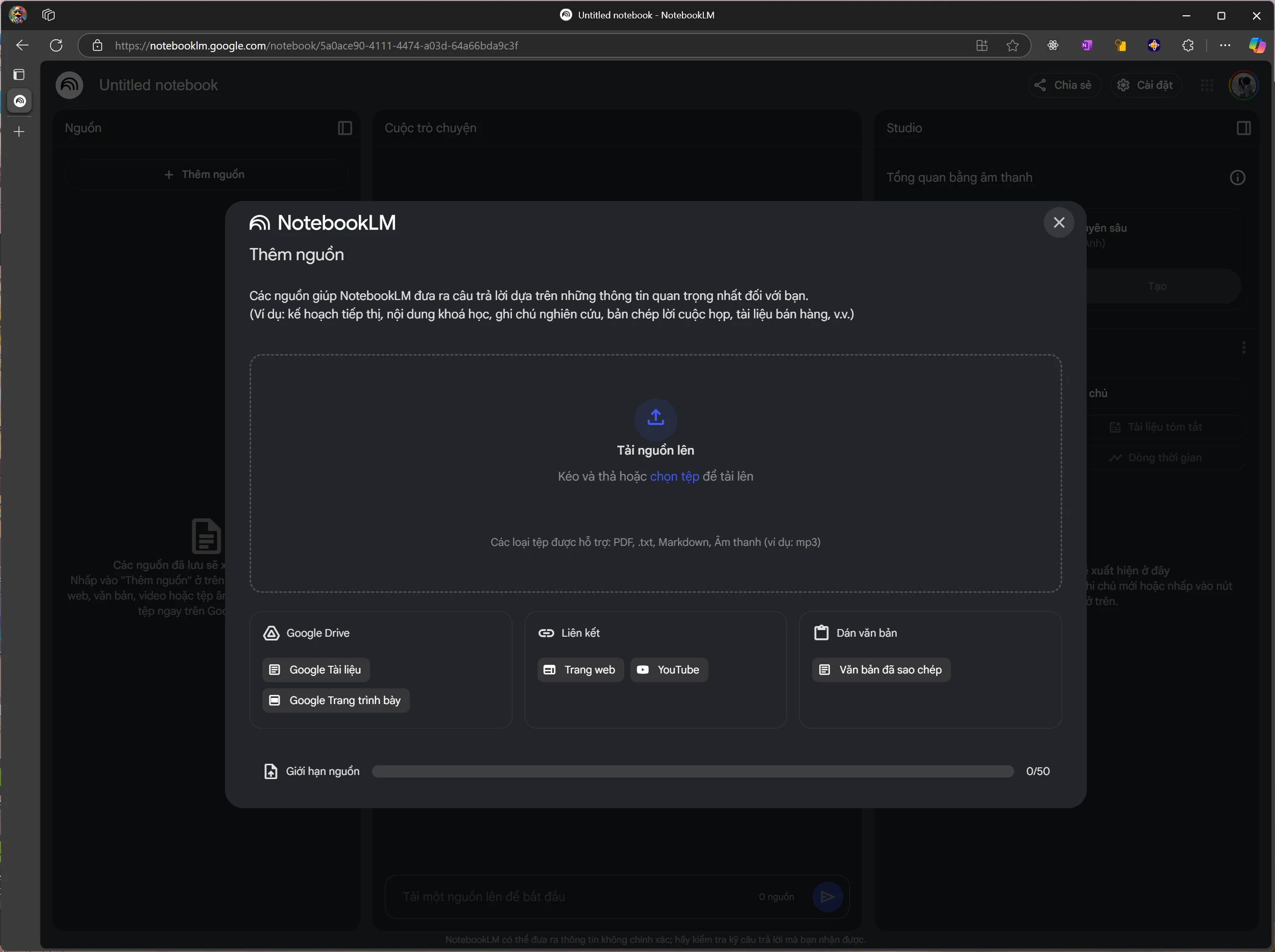This screenshot has width=1275, height=952.
Task: Open the flower-shaped browser extension icon
Action: (1052, 45)
